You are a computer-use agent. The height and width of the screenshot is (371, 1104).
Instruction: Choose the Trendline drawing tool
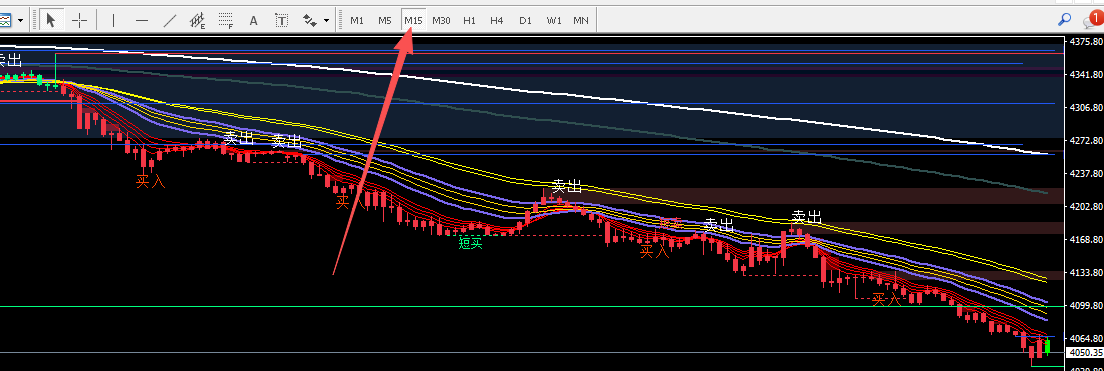pos(170,20)
